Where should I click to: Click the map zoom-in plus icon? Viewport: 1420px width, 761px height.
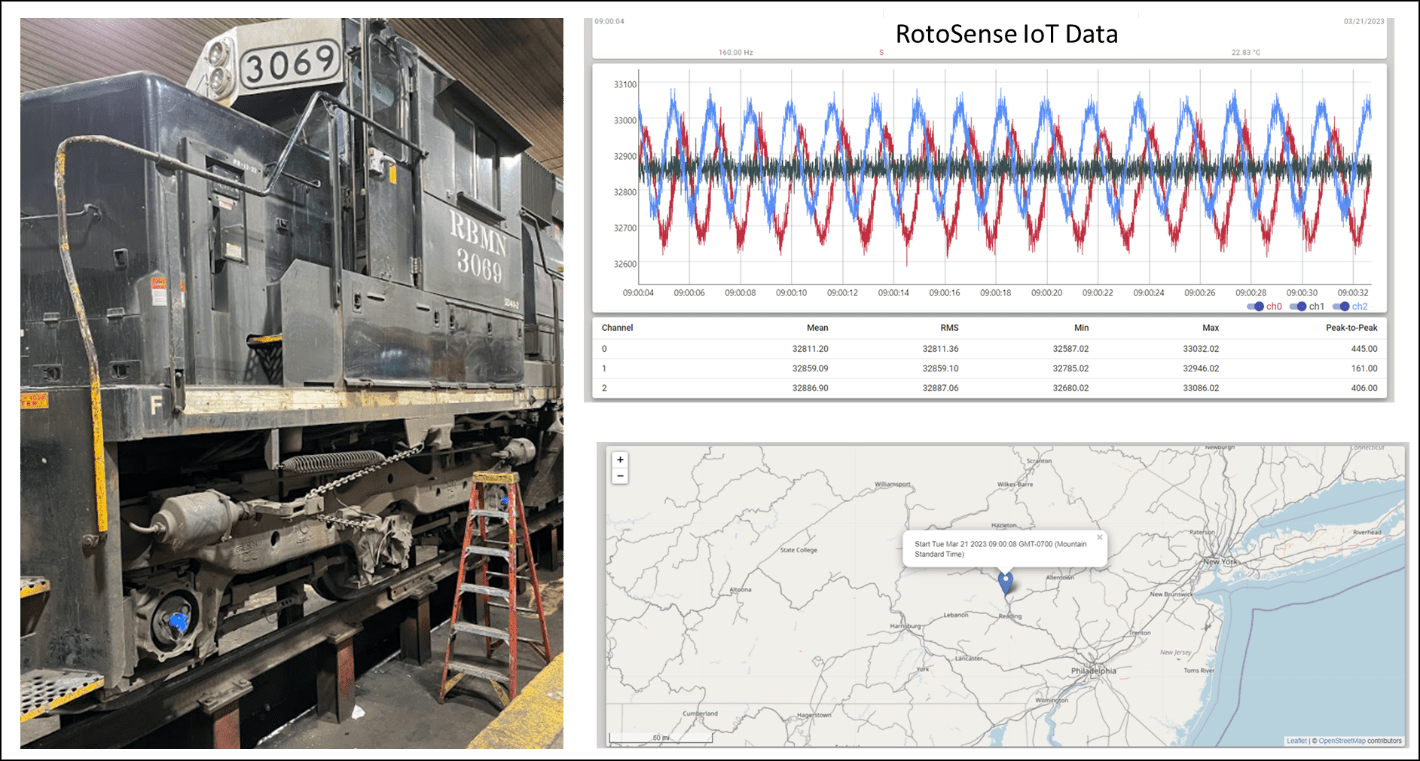(x=620, y=460)
